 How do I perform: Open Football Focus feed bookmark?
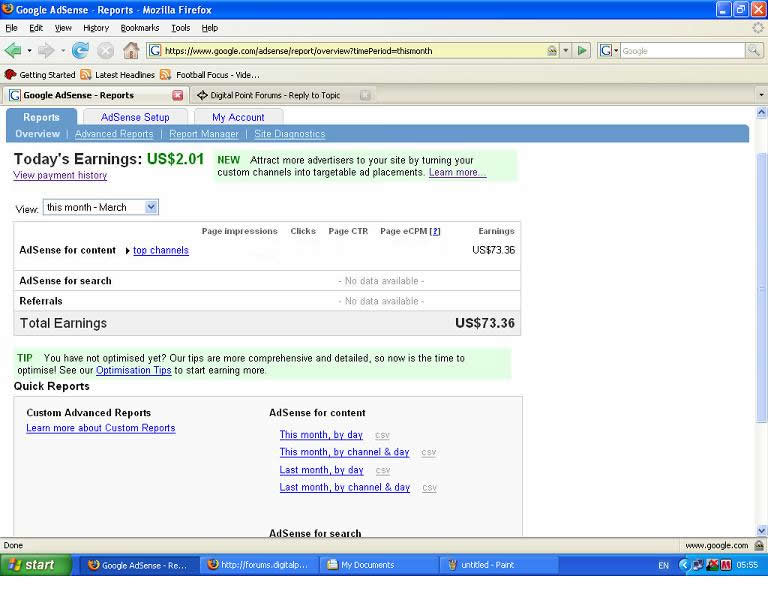click(x=210, y=74)
